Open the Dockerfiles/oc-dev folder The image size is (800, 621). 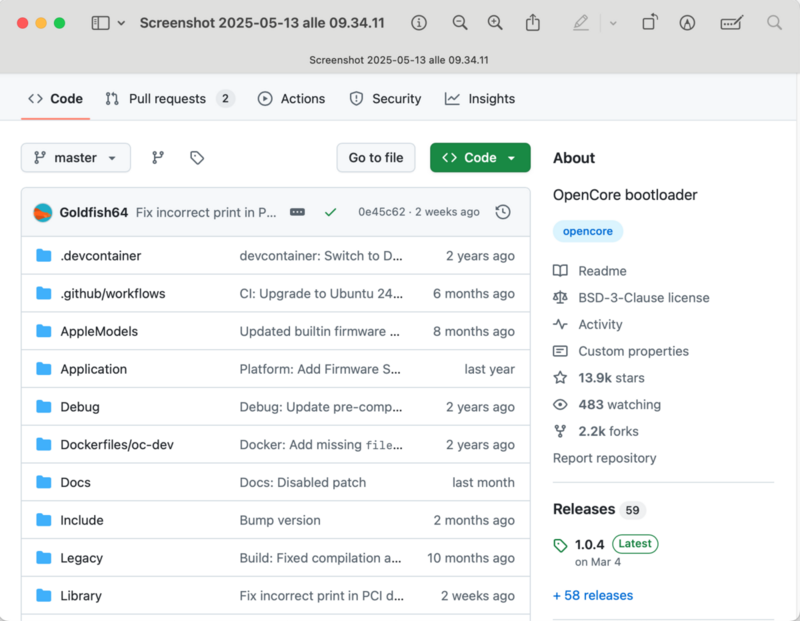[x=117, y=444]
